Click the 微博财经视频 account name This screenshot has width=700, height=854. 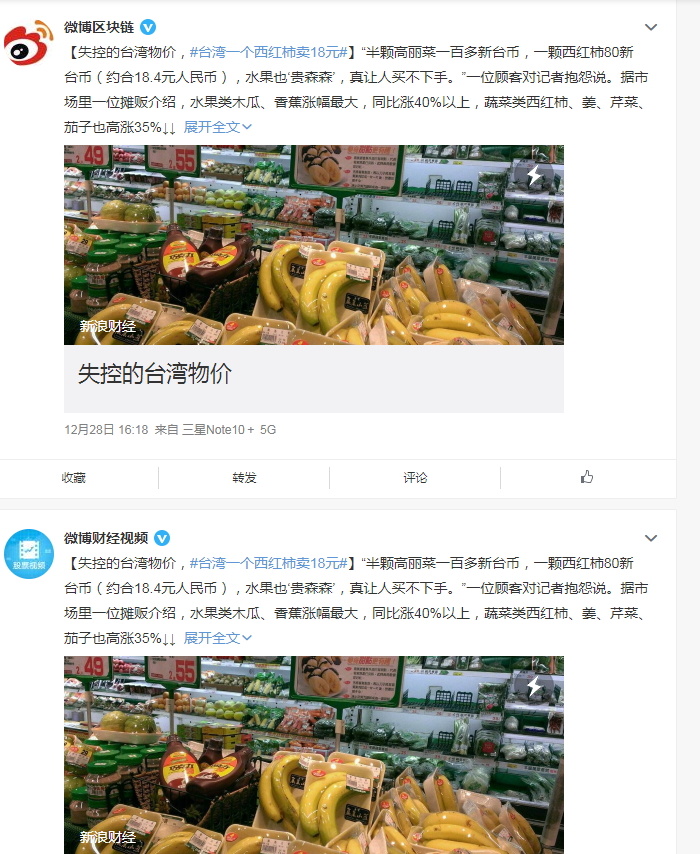click(x=106, y=538)
